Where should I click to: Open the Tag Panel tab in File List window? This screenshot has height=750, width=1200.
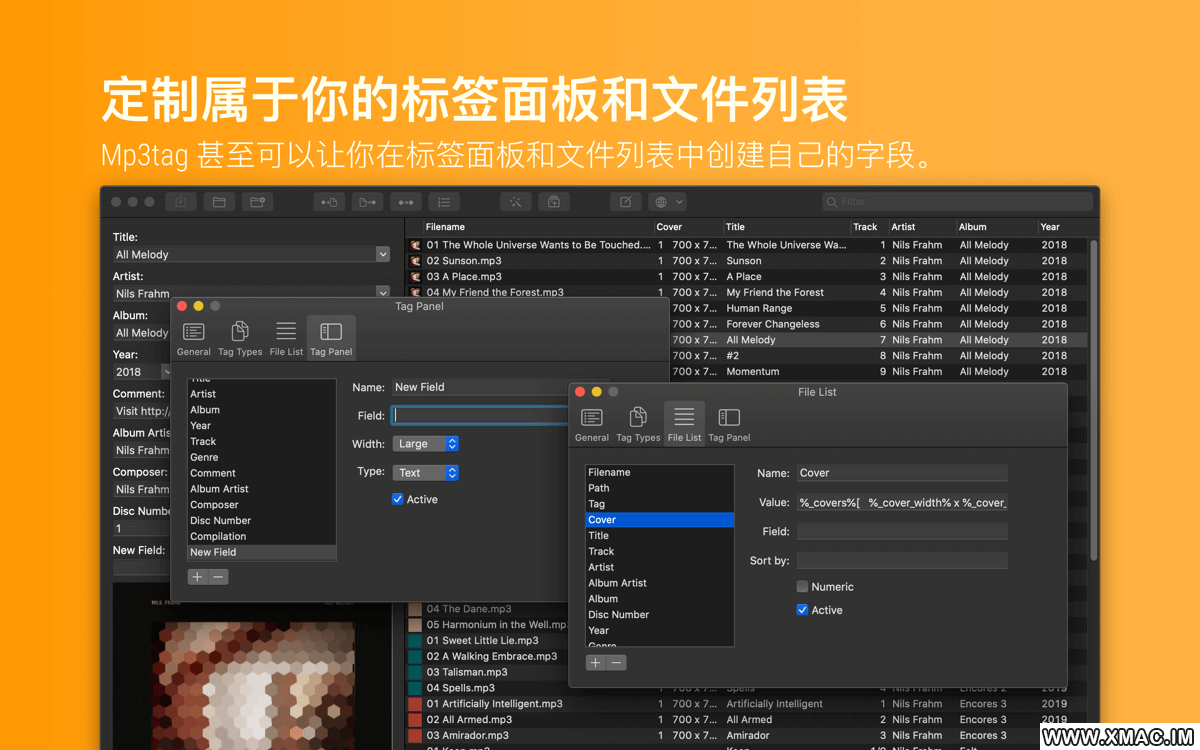(x=729, y=424)
